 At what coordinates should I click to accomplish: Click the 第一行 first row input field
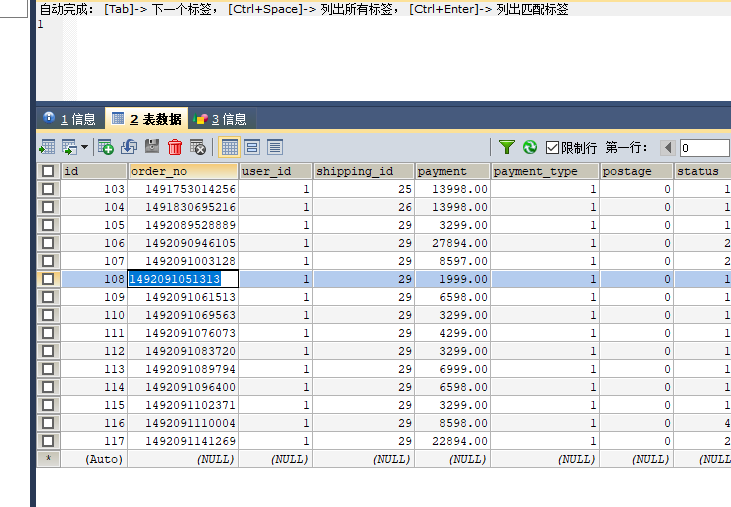click(x=704, y=147)
